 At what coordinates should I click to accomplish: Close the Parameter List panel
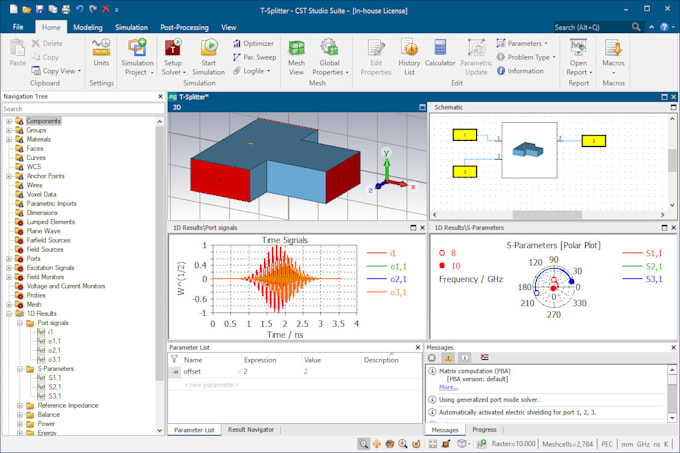click(x=418, y=348)
